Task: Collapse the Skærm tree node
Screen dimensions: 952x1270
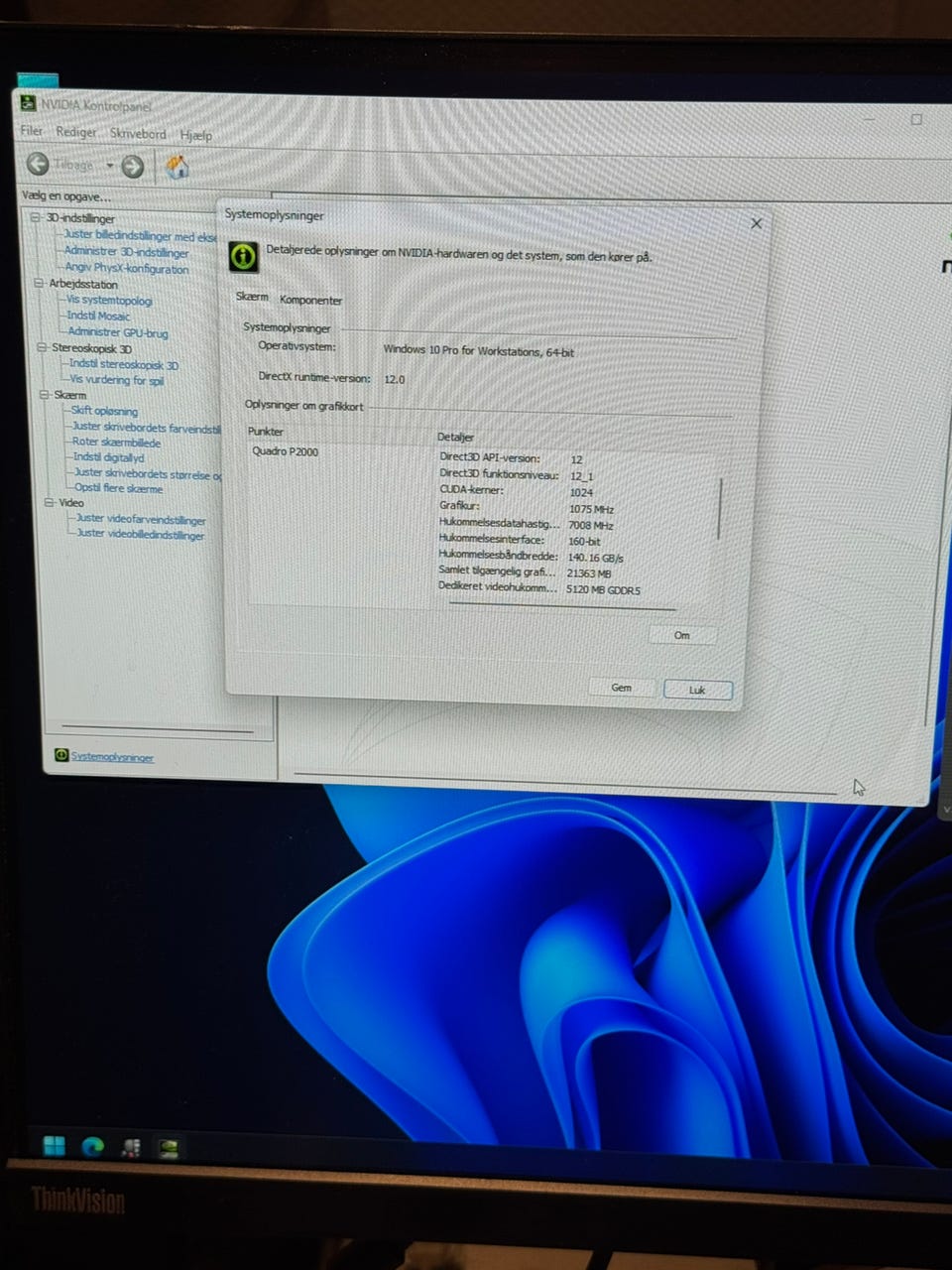Action: 45,394
